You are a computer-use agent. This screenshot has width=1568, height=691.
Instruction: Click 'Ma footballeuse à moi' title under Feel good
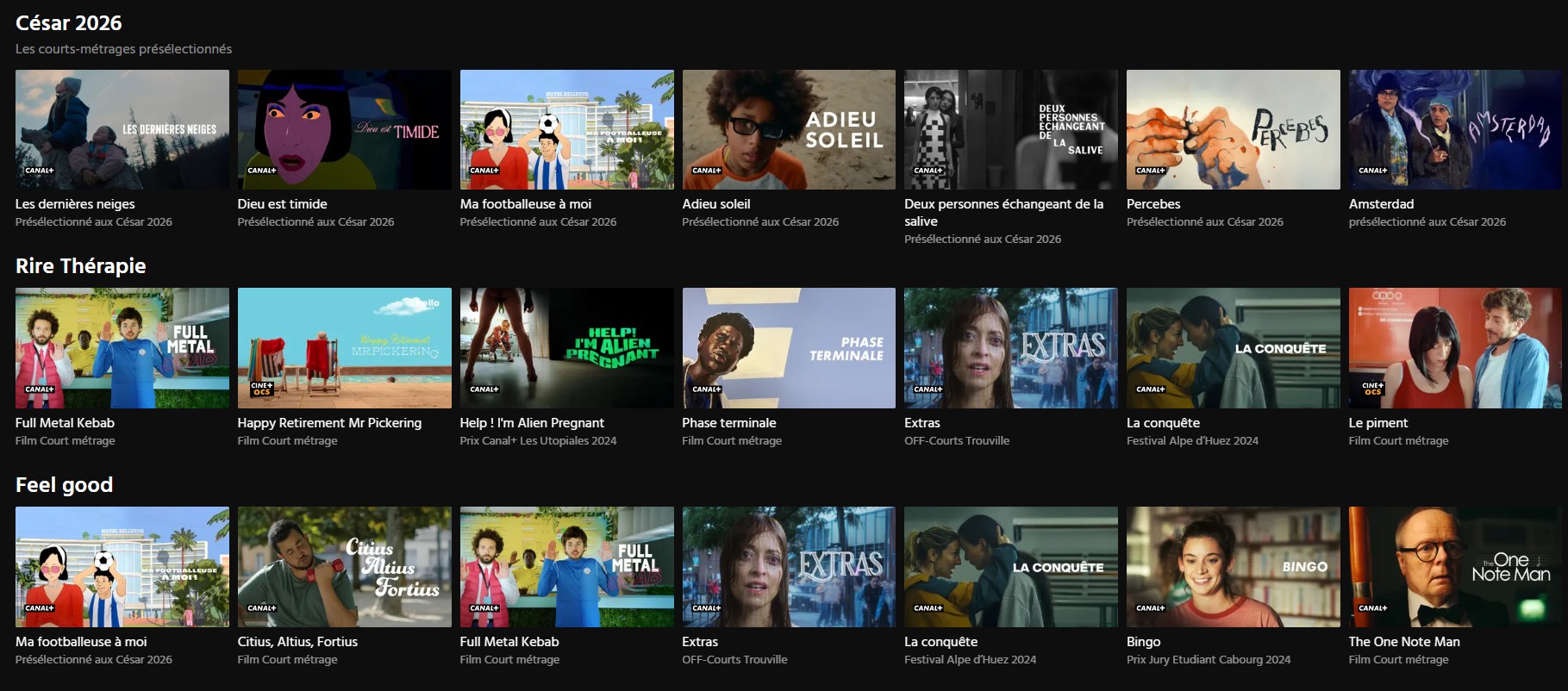(81, 642)
